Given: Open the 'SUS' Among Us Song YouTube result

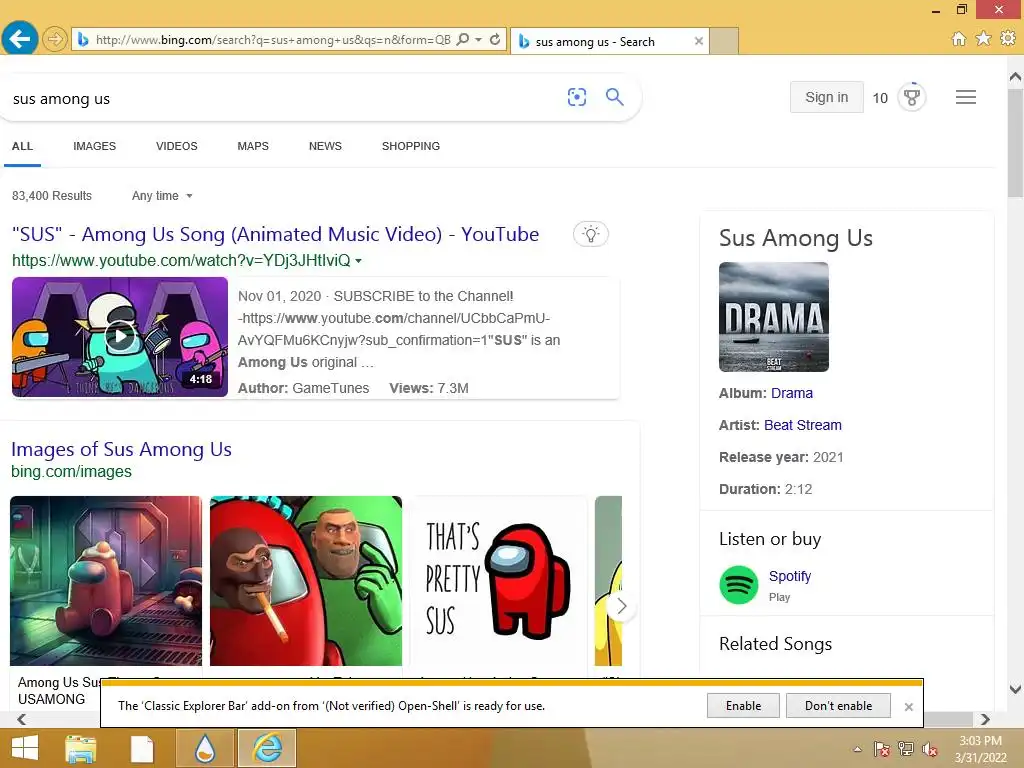Looking at the screenshot, I should (276, 234).
